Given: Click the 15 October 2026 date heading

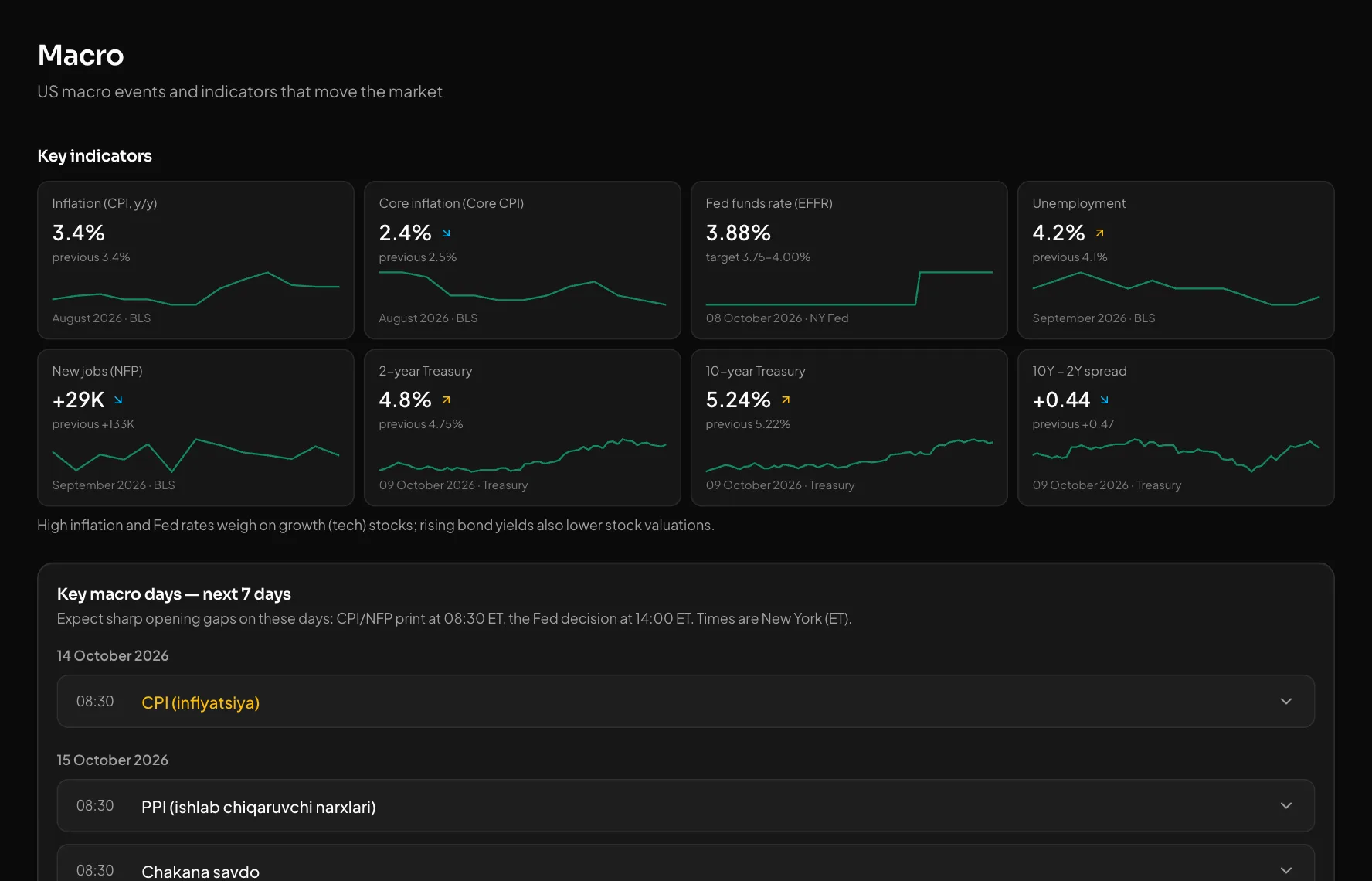Looking at the screenshot, I should tap(112, 760).
